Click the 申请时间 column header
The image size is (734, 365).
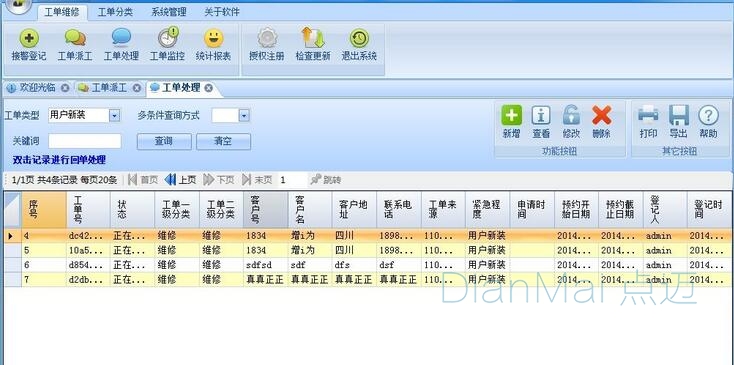pyautogui.click(x=532, y=210)
